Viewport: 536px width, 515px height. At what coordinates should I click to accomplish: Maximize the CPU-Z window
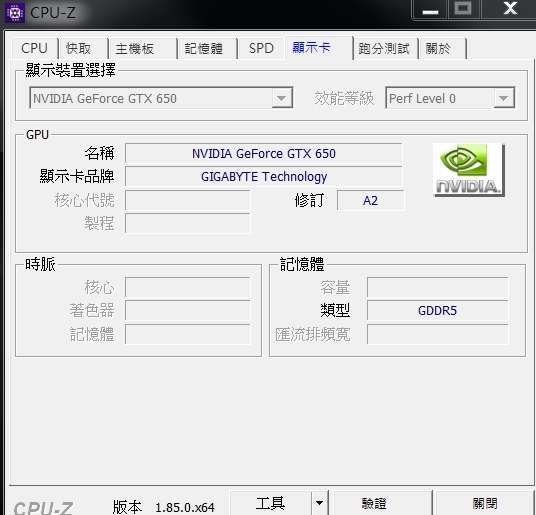(x=463, y=9)
